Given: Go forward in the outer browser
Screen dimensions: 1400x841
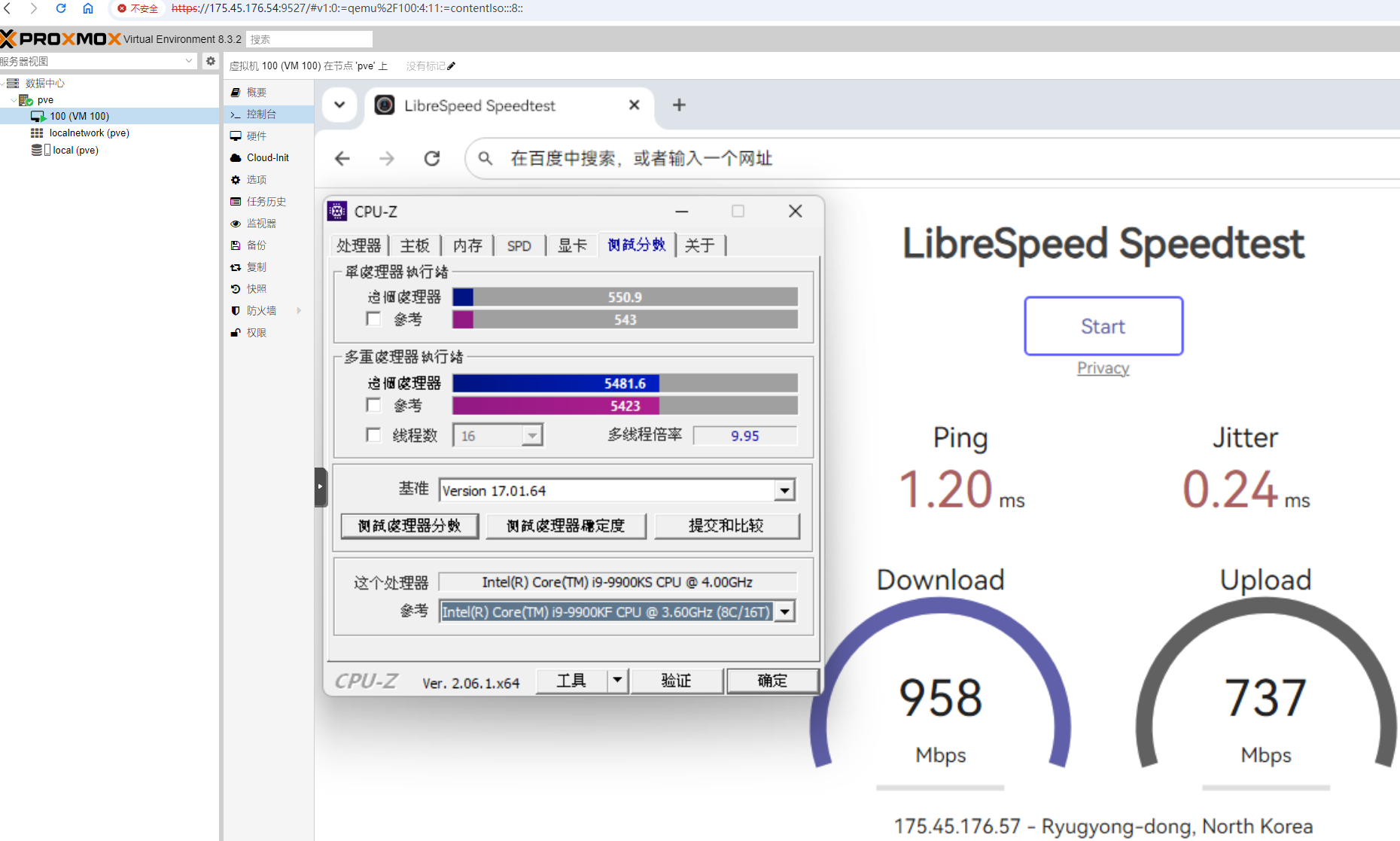Looking at the screenshot, I should pyautogui.click(x=34, y=8).
